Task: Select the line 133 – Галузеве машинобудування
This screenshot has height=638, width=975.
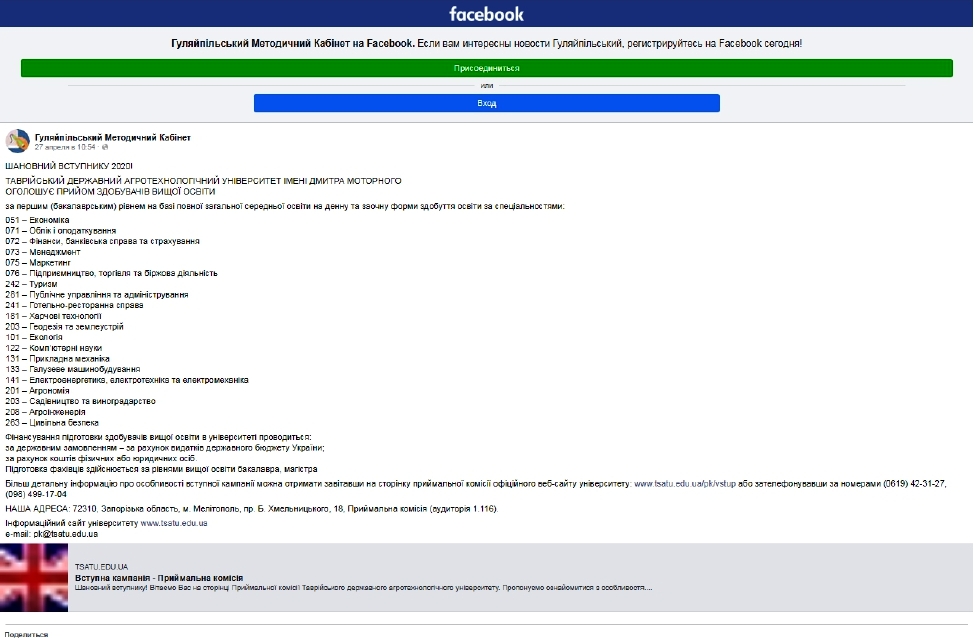Action: (x=73, y=369)
